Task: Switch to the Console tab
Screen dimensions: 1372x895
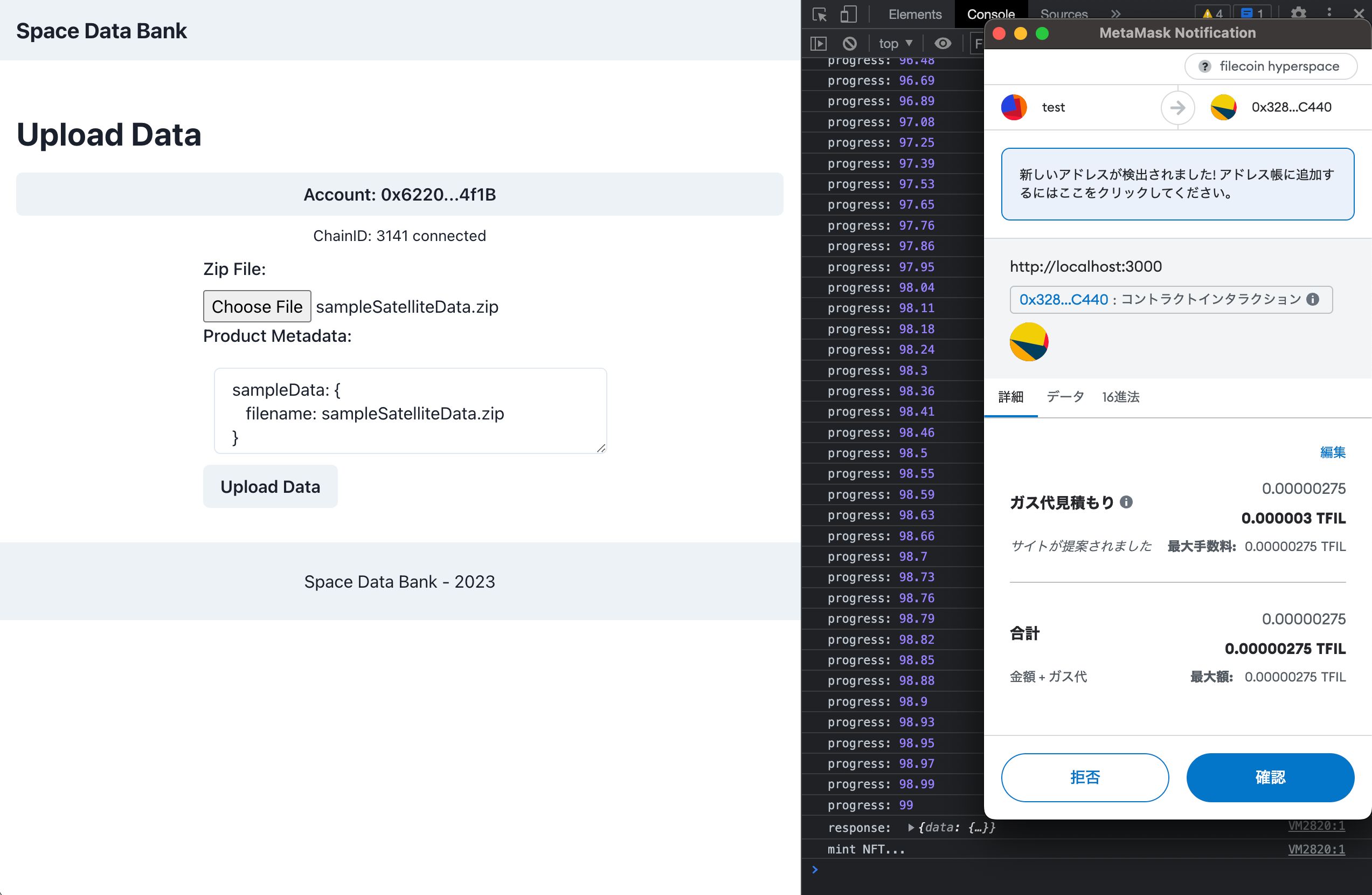Action: point(990,15)
